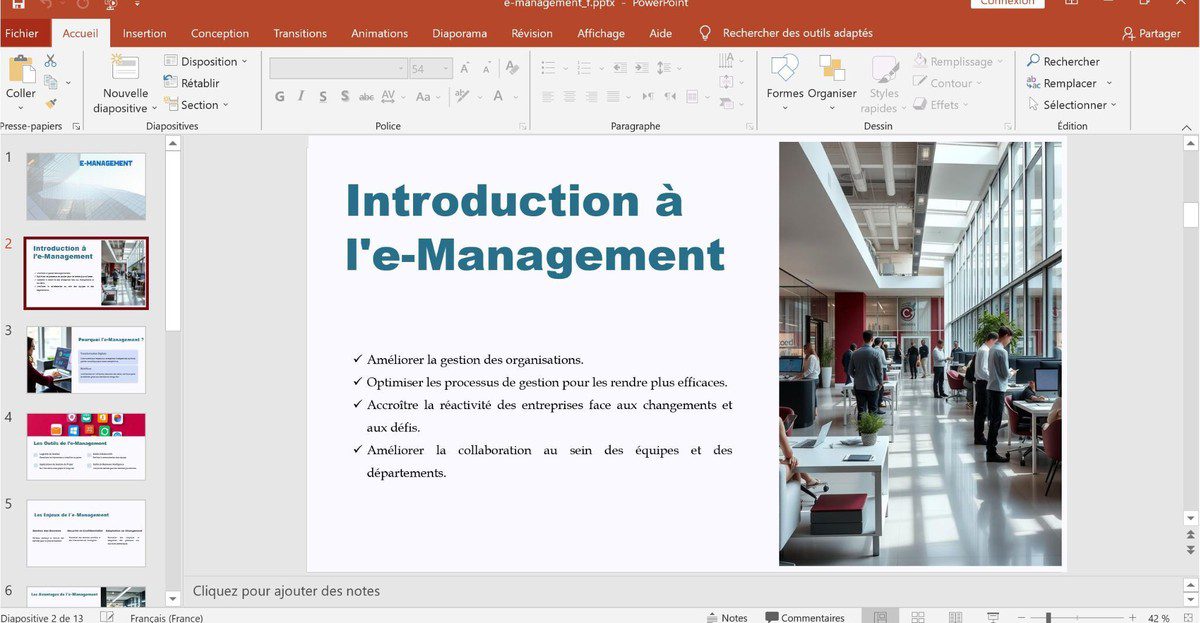Align paragraph text to the right

592,97
